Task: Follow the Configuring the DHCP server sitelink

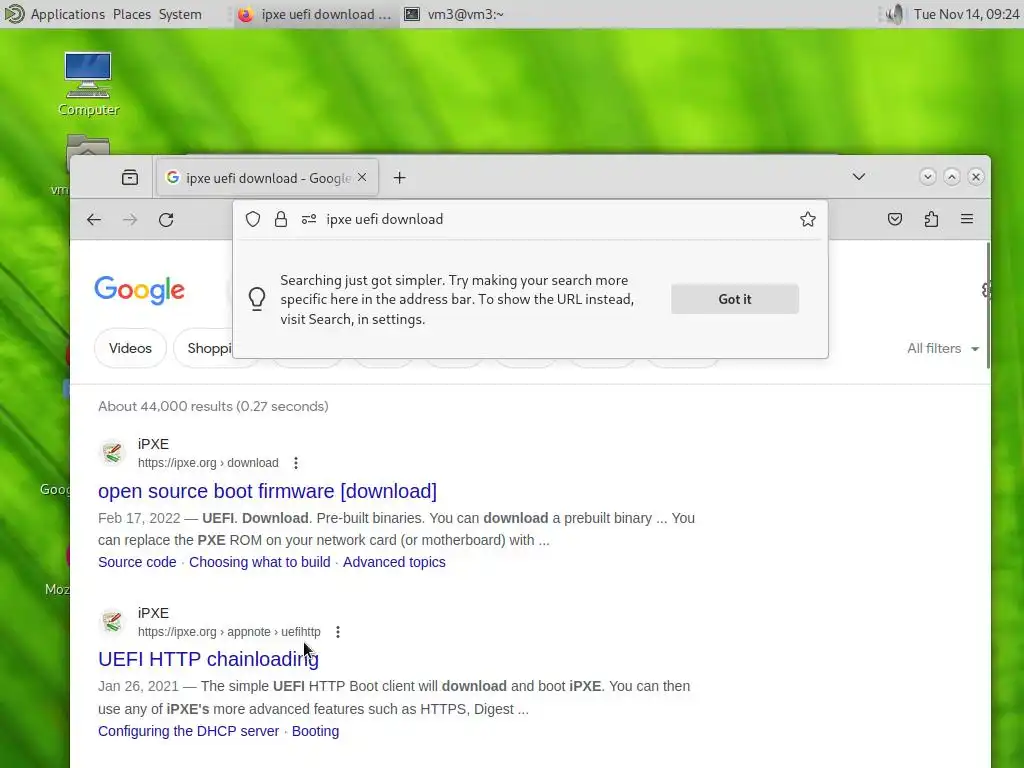Action: coord(189,731)
